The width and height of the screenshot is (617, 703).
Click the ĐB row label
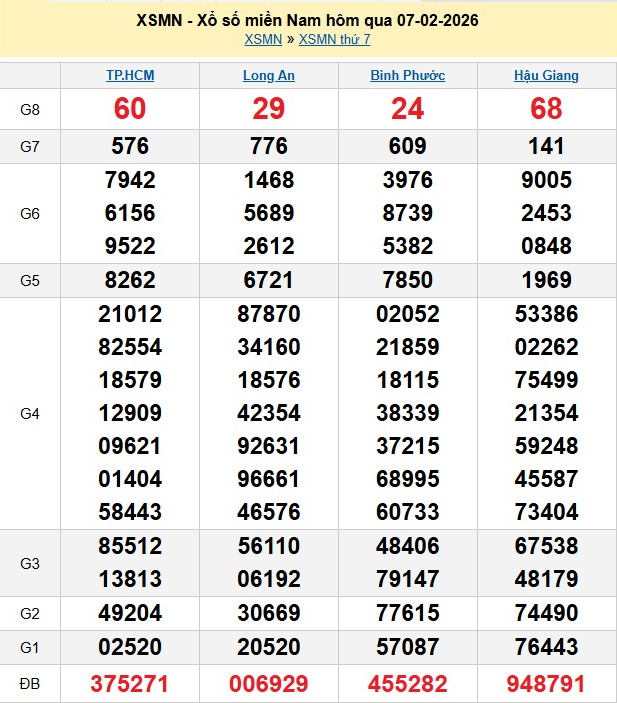pos(30,684)
